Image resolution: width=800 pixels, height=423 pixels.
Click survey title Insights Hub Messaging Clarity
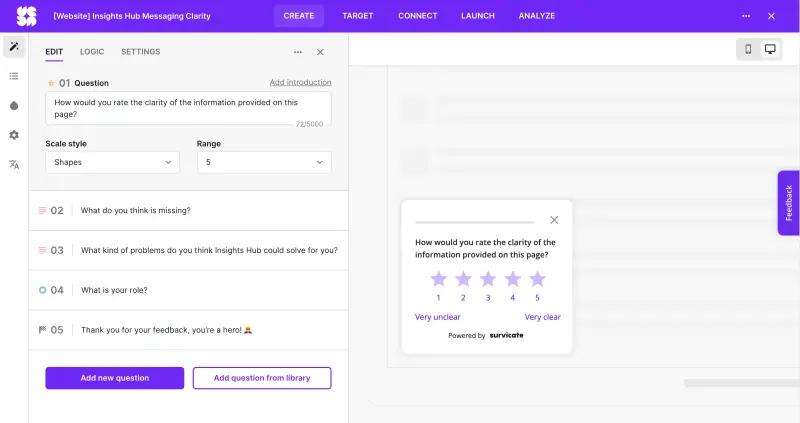(x=132, y=16)
